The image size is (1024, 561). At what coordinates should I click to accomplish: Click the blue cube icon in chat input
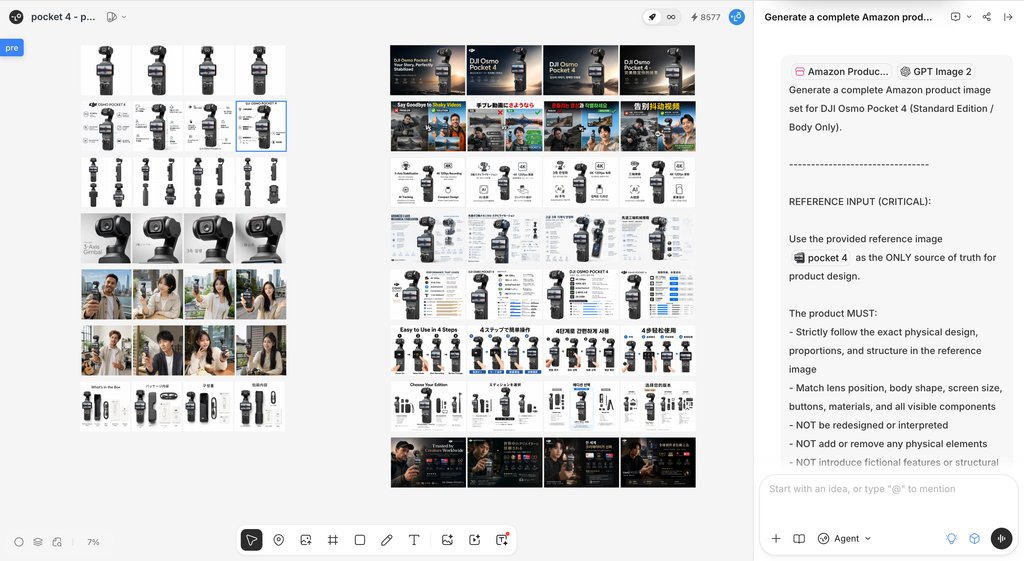[x=974, y=539]
